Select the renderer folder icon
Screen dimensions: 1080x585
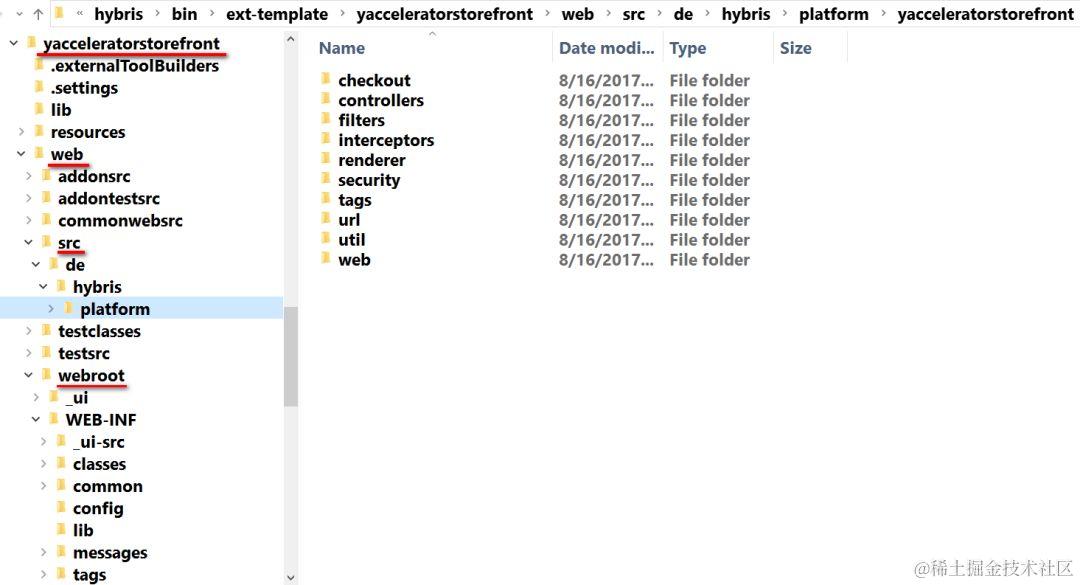tap(326, 159)
